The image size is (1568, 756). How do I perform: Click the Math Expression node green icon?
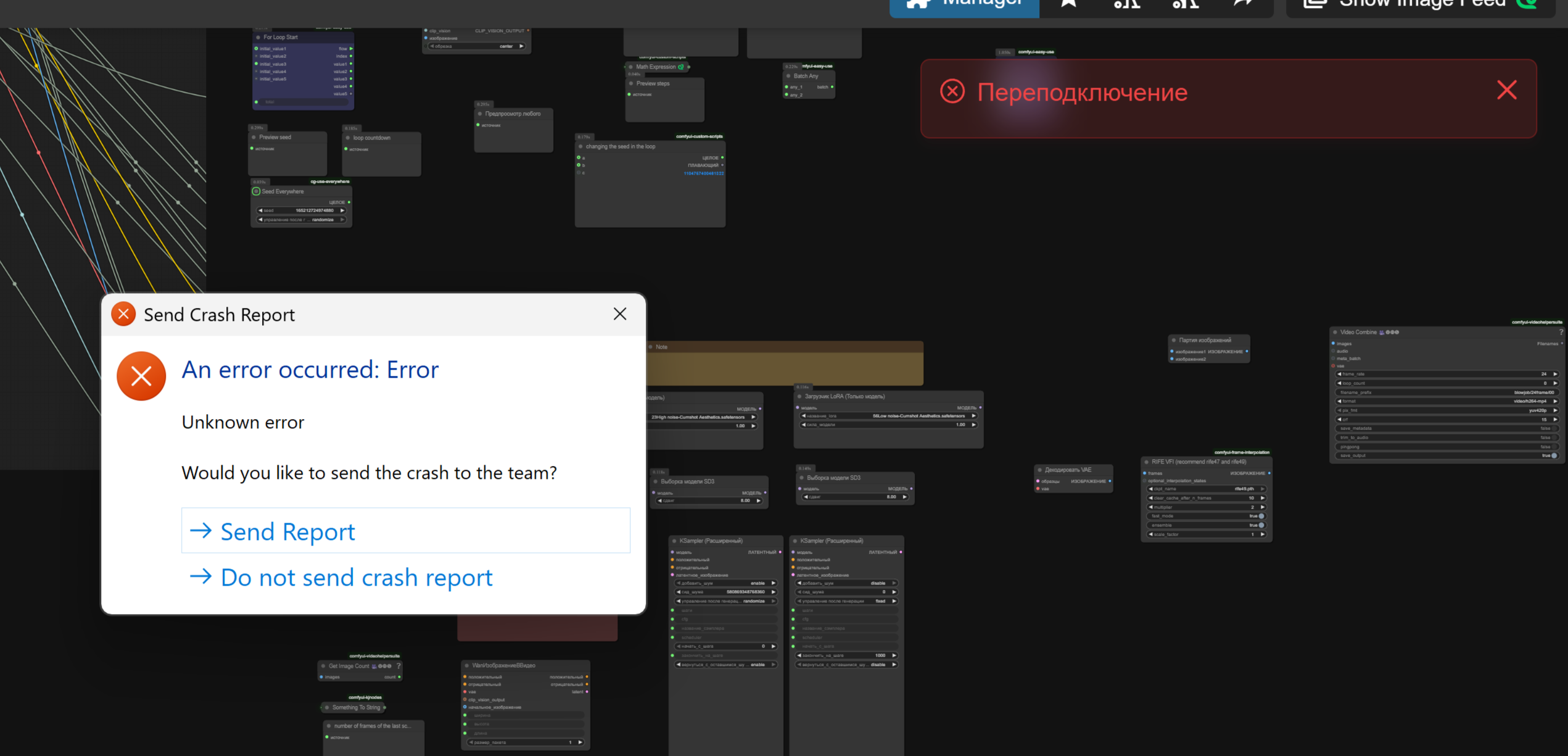click(681, 67)
